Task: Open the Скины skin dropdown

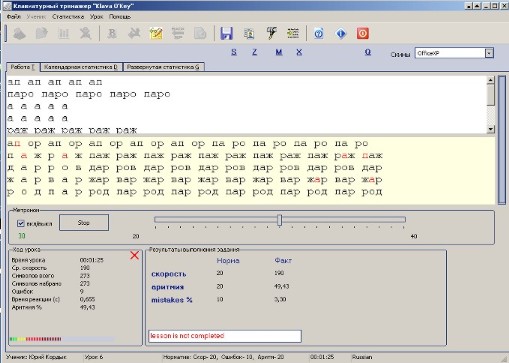Action: click(x=489, y=53)
